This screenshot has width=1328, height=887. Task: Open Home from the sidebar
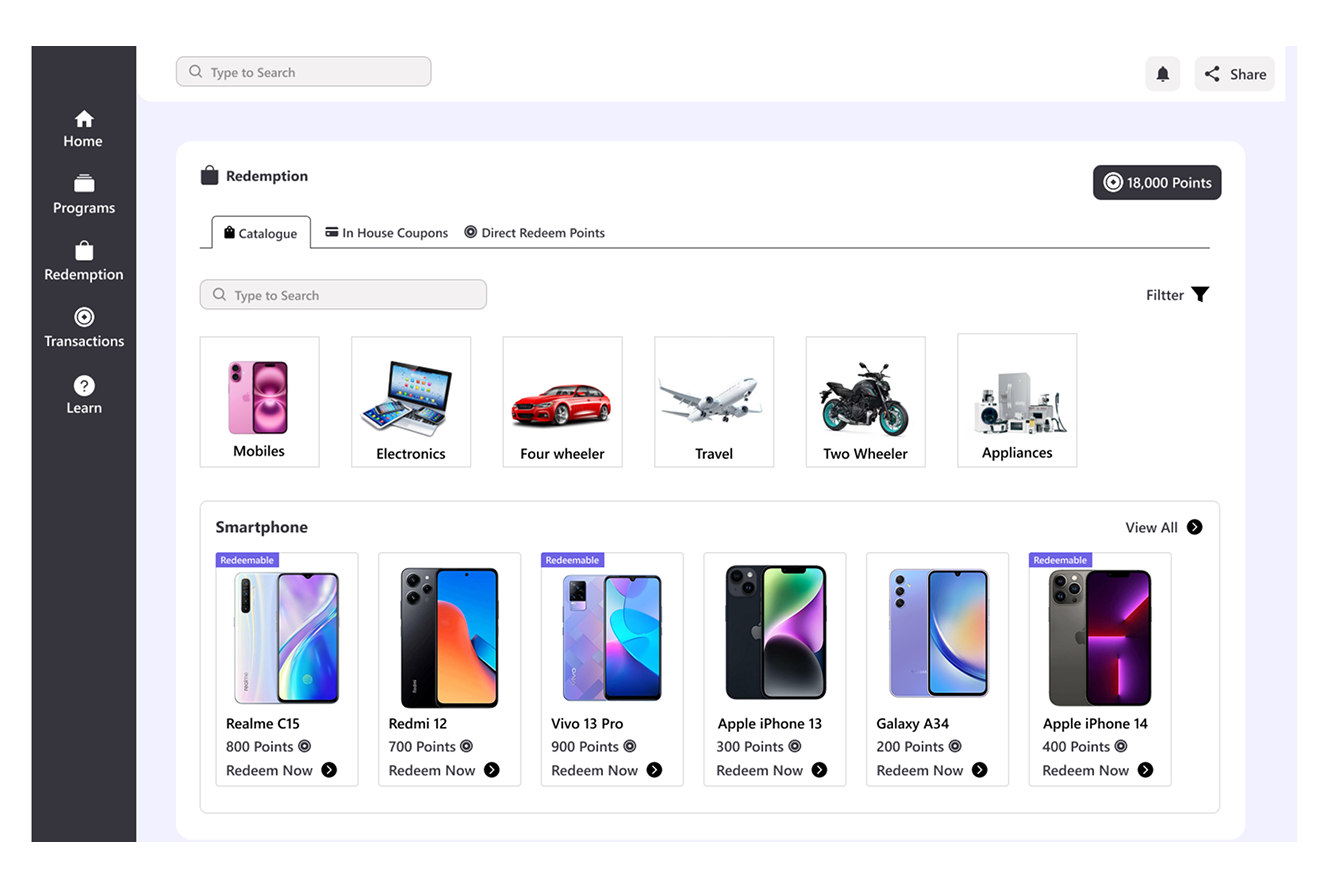click(x=83, y=130)
